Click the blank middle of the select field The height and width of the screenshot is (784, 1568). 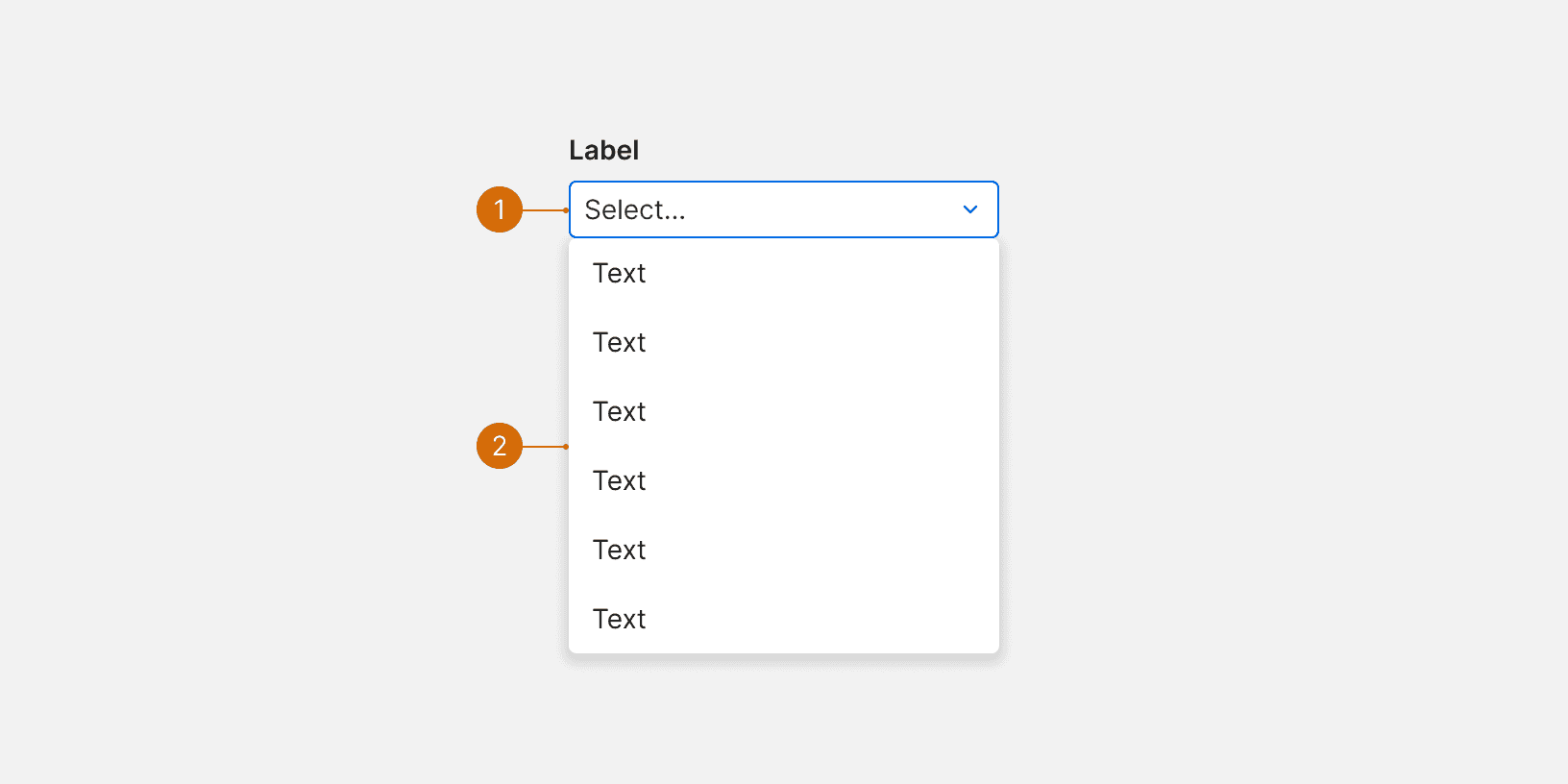point(817,209)
